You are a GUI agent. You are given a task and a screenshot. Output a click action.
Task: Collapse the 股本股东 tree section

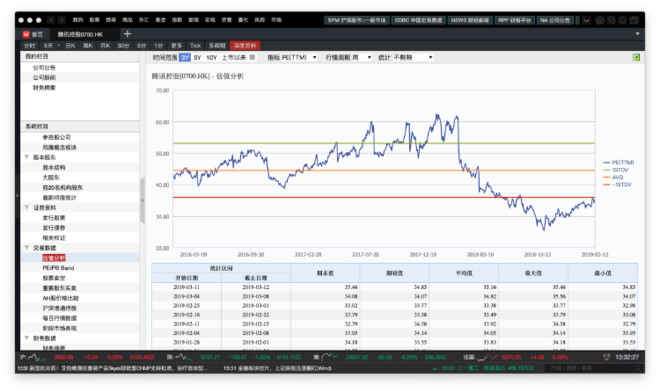(27, 157)
